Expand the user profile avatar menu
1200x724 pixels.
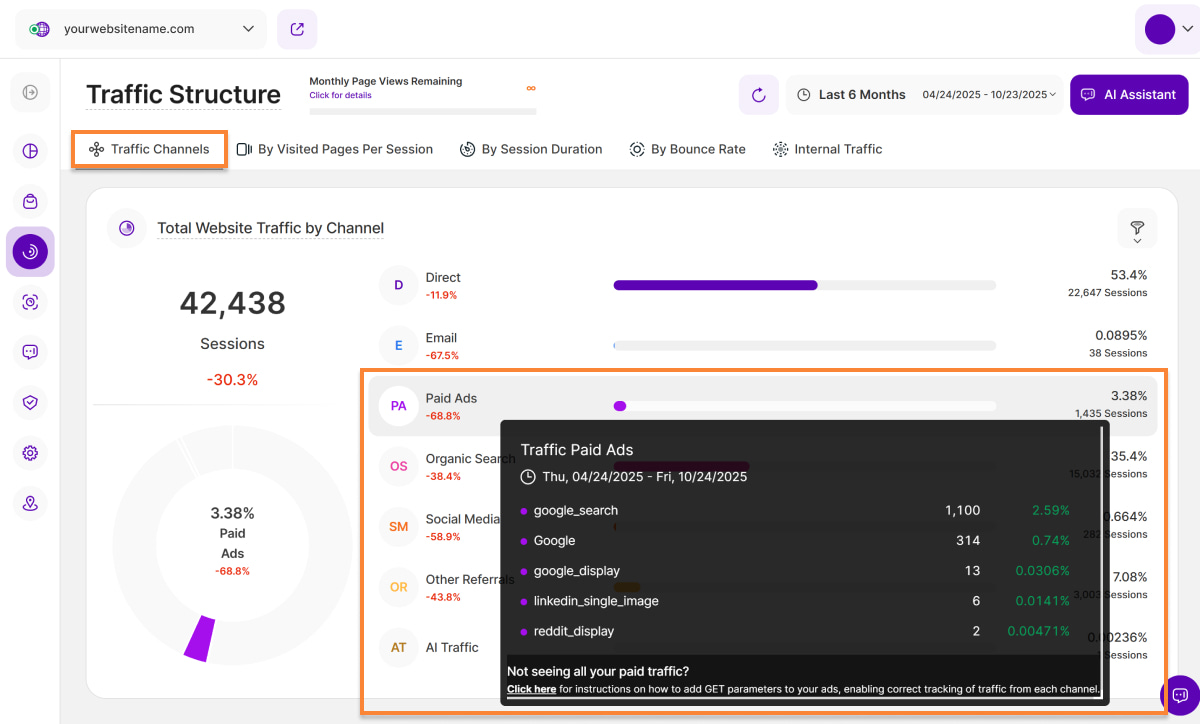pos(1167,29)
